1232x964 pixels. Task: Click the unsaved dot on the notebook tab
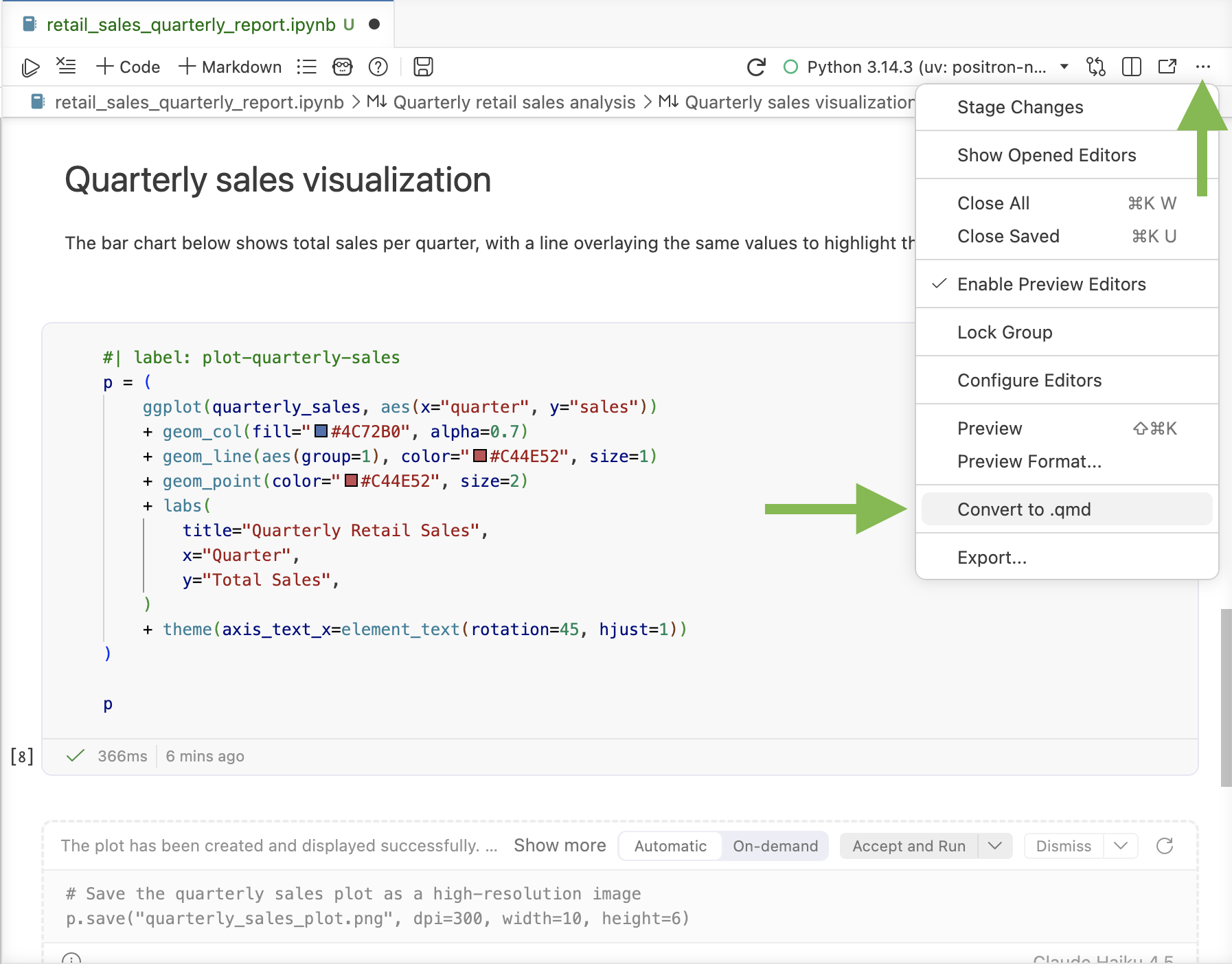374,24
